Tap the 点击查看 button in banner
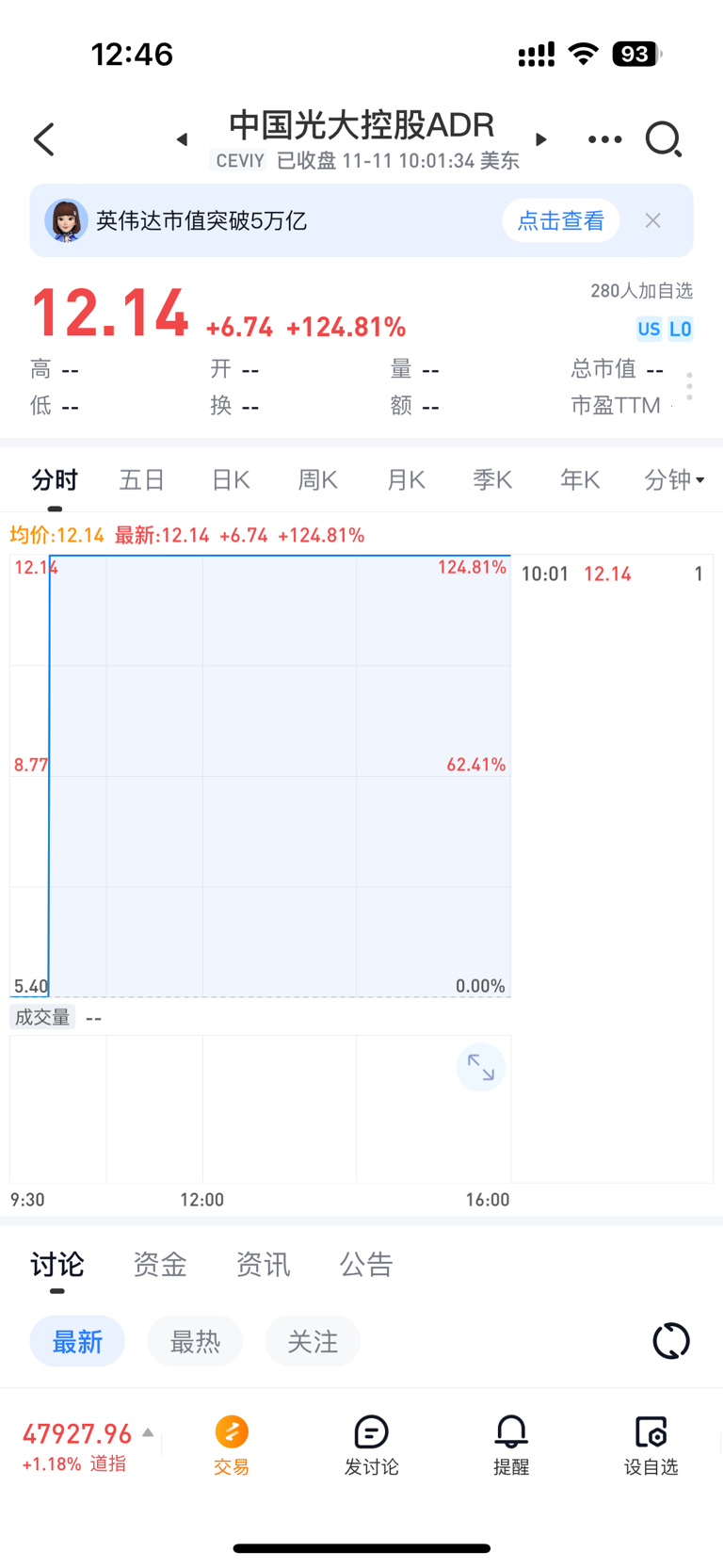Screen dimensions: 724x1568 [561, 220]
